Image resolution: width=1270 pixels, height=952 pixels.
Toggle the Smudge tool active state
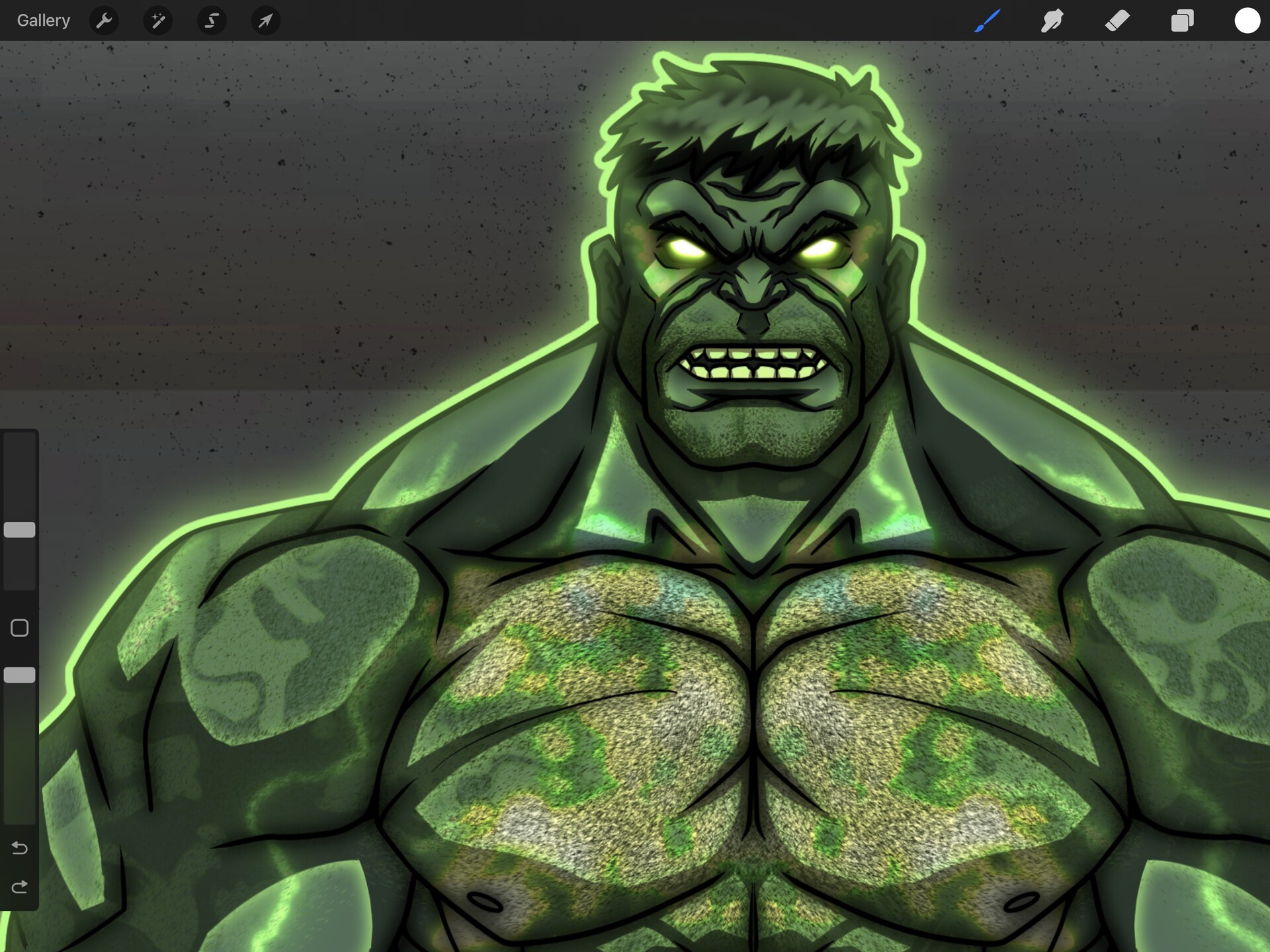(x=1052, y=21)
